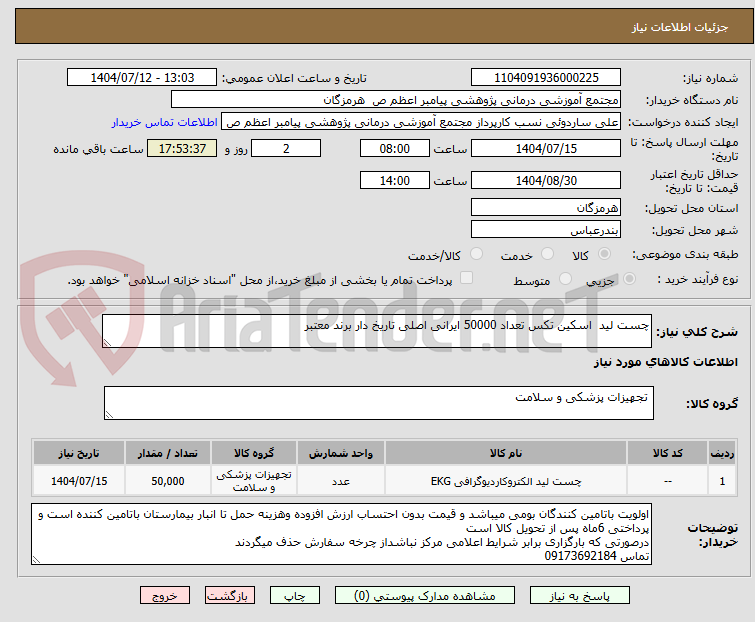This screenshot has height=622, width=755.
Task: Click مشاهده مدارک پیوستی (0) button
Action: point(425,596)
